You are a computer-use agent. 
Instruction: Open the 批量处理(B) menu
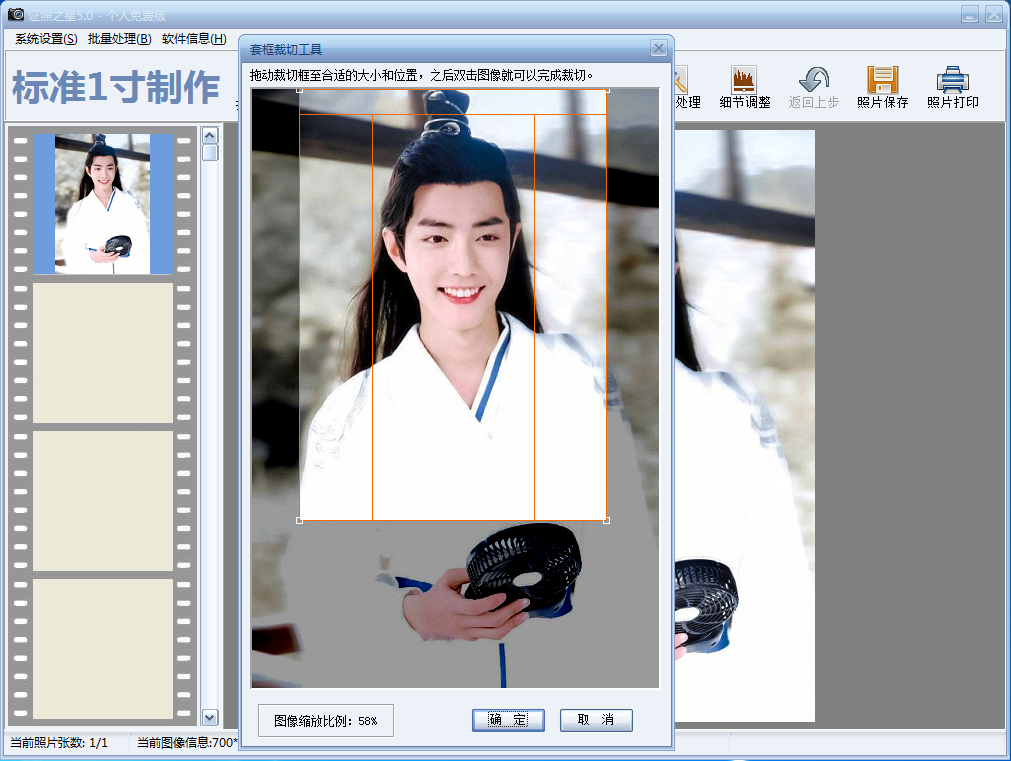[x=119, y=39]
